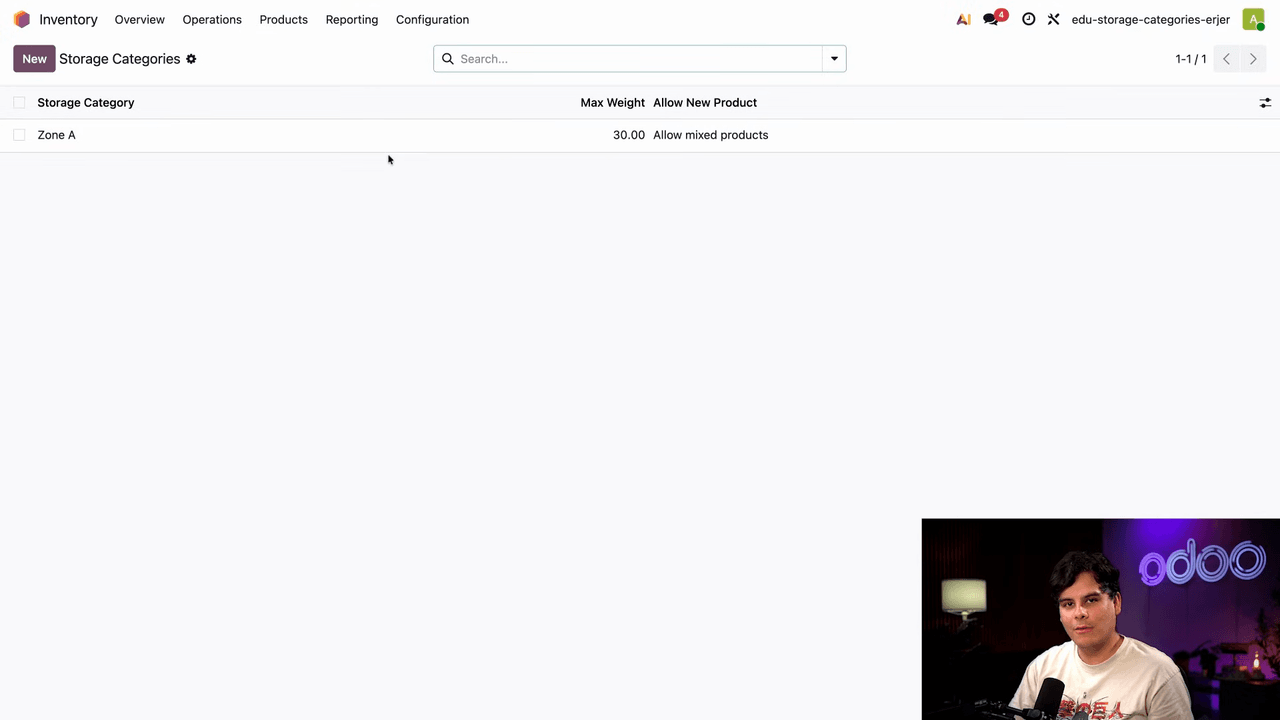The image size is (1280, 720).
Task: Go to next page arrow
Action: [1253, 59]
